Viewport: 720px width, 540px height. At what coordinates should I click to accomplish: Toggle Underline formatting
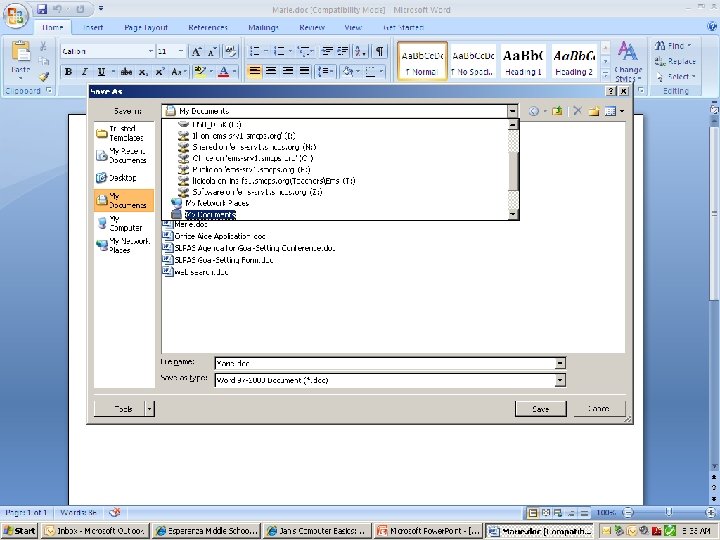coord(101,72)
